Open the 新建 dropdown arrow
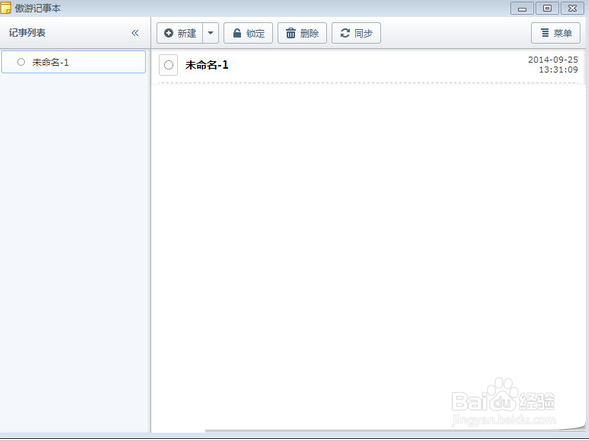This screenshot has width=589, height=441. tap(211, 33)
